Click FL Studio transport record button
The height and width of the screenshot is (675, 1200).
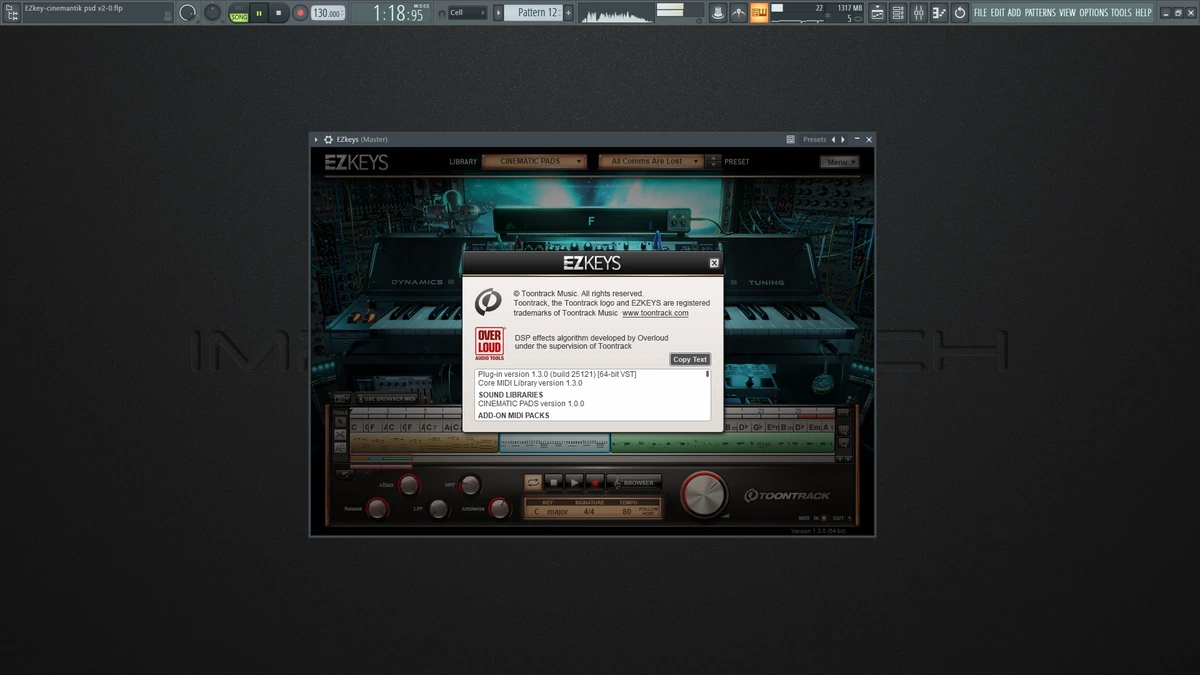click(x=300, y=13)
